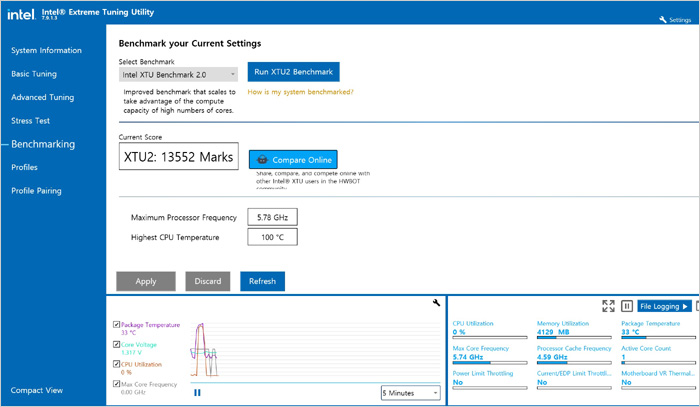Click the XTU2 13552 Marks score box

[179, 156]
